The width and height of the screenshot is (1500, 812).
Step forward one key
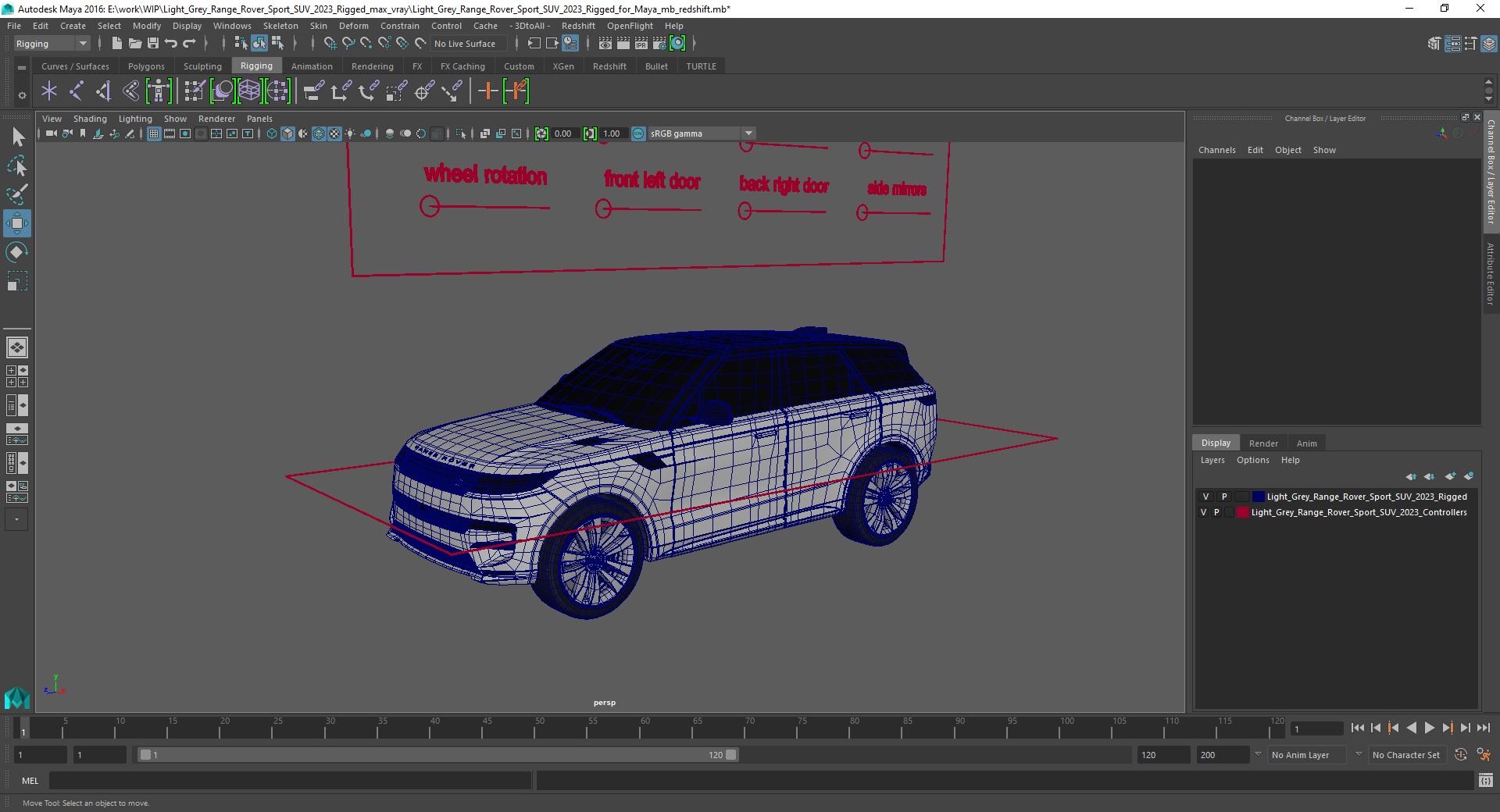pyautogui.click(x=1447, y=728)
